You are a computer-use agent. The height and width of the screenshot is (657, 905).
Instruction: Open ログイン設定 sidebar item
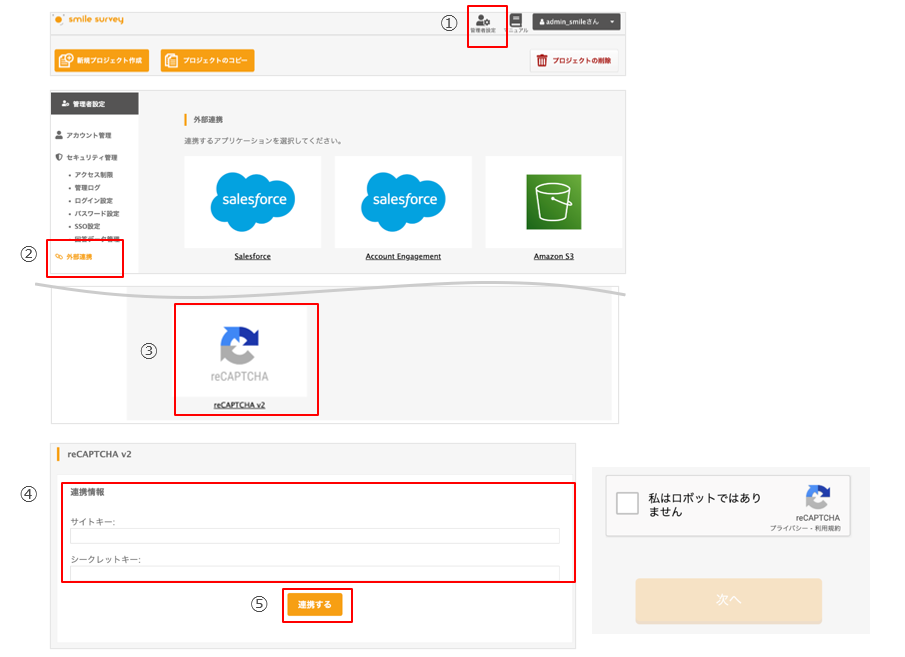pos(94,200)
